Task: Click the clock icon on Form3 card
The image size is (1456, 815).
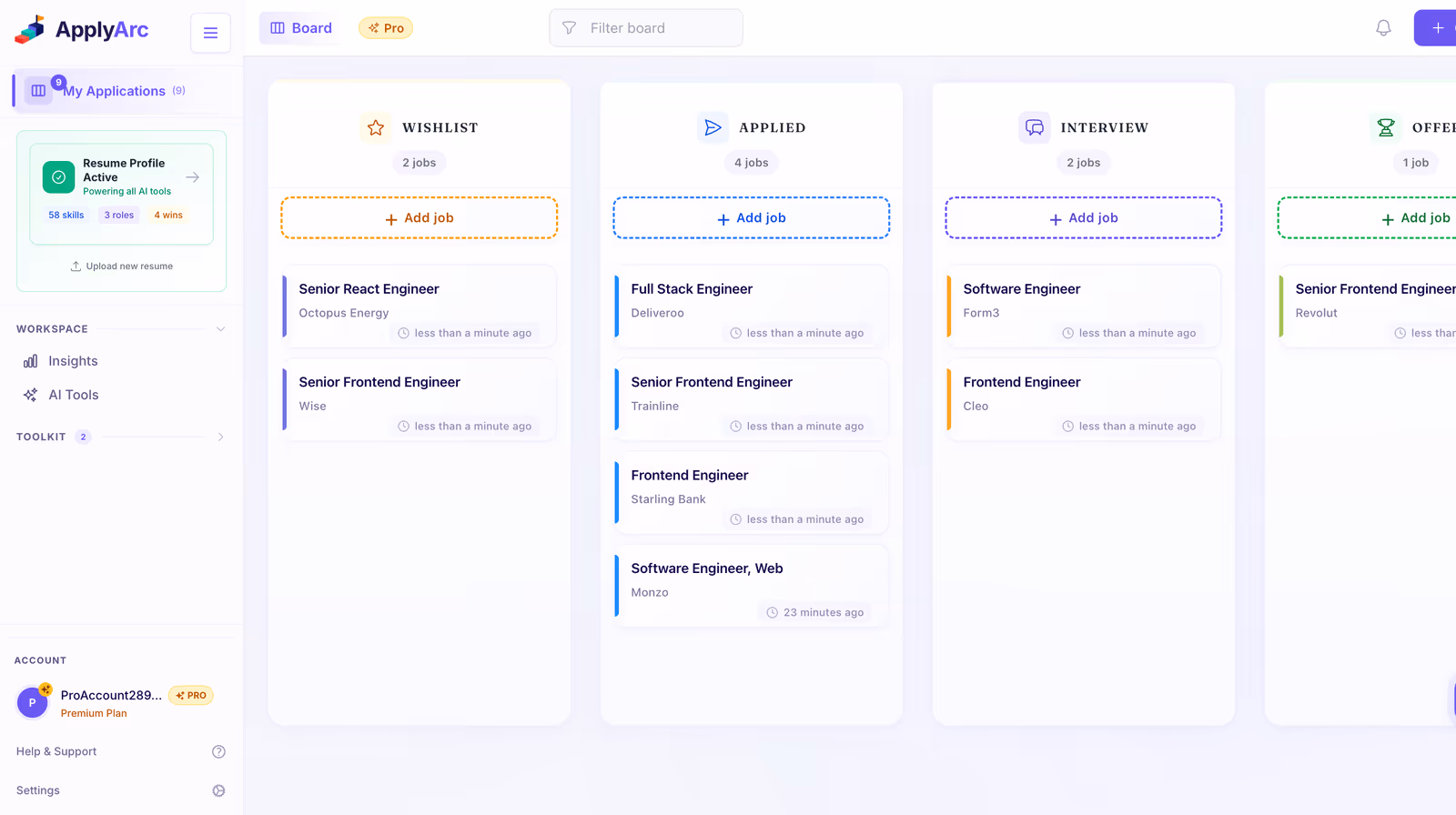Action: tap(1068, 334)
